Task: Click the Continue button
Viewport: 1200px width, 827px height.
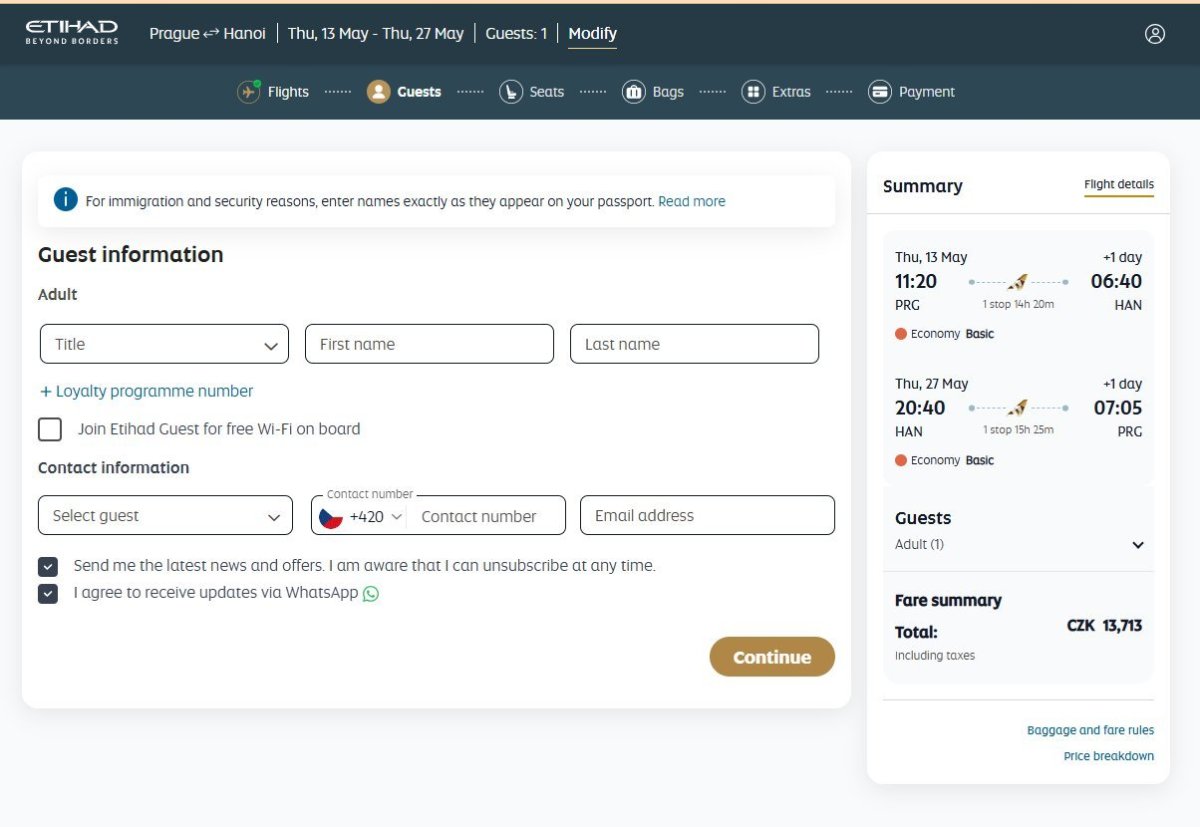Action: pyautogui.click(x=772, y=657)
